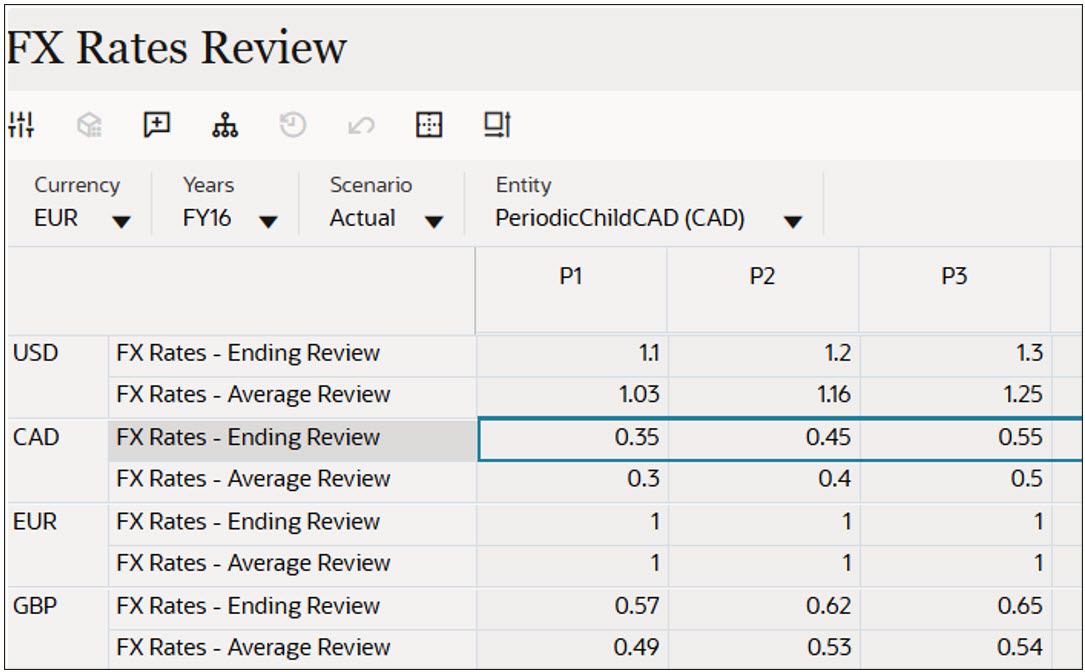Viewport: 1085px width, 672px height.
Task: Click the EUR row label
Action: tap(30, 521)
